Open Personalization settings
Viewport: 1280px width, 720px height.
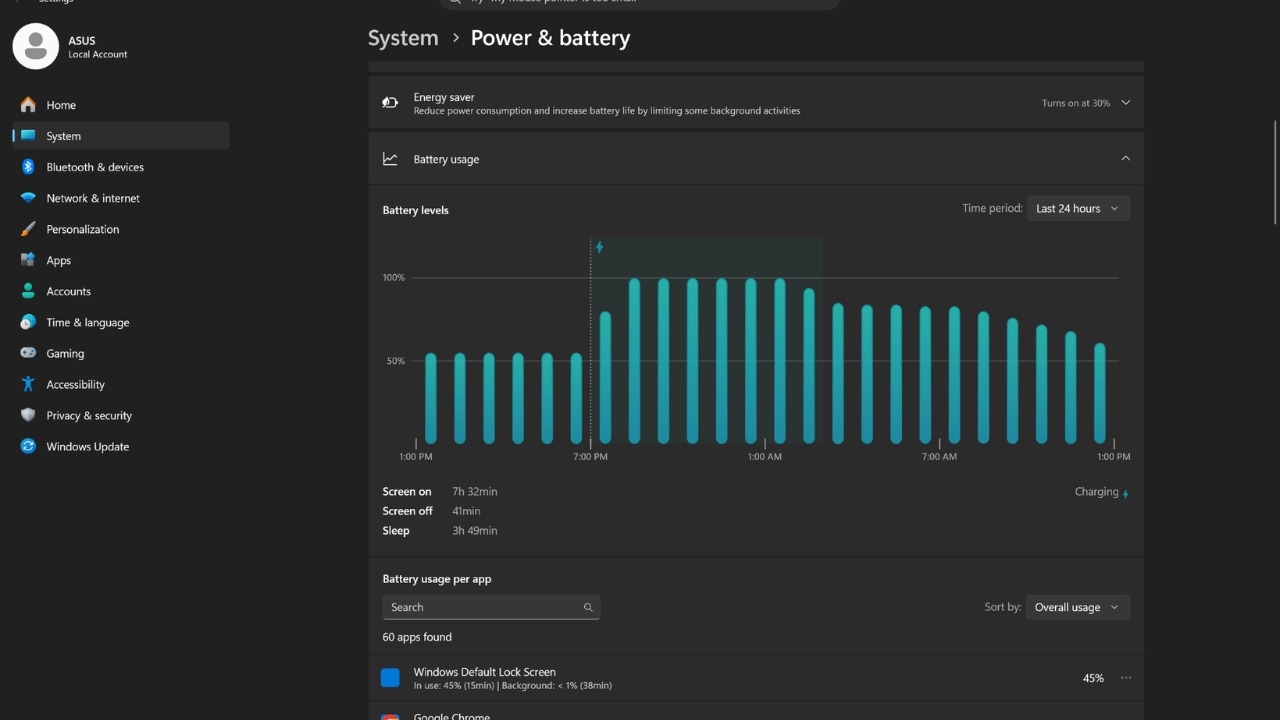pos(121,229)
